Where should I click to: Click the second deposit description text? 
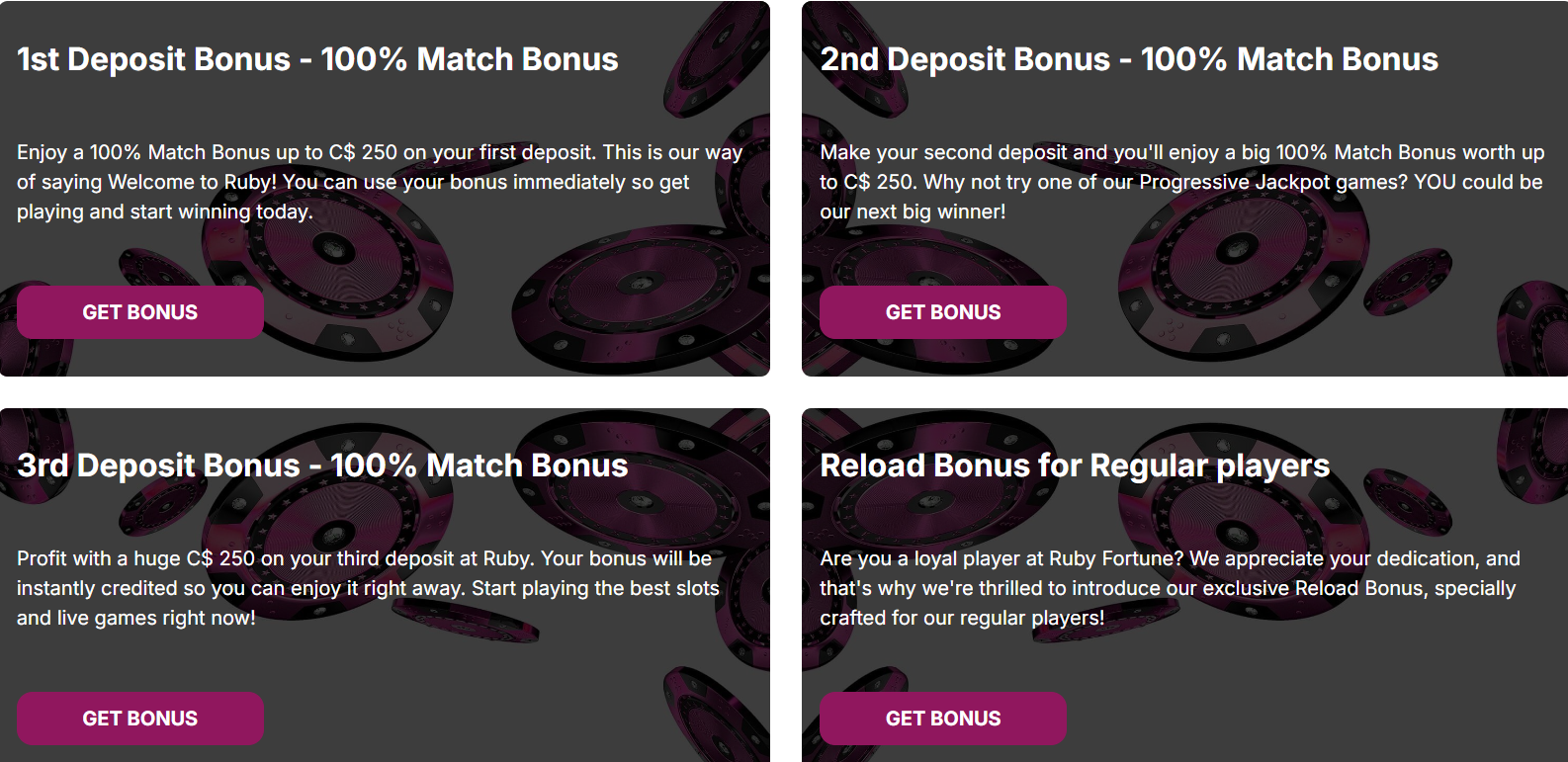[x=1181, y=182]
